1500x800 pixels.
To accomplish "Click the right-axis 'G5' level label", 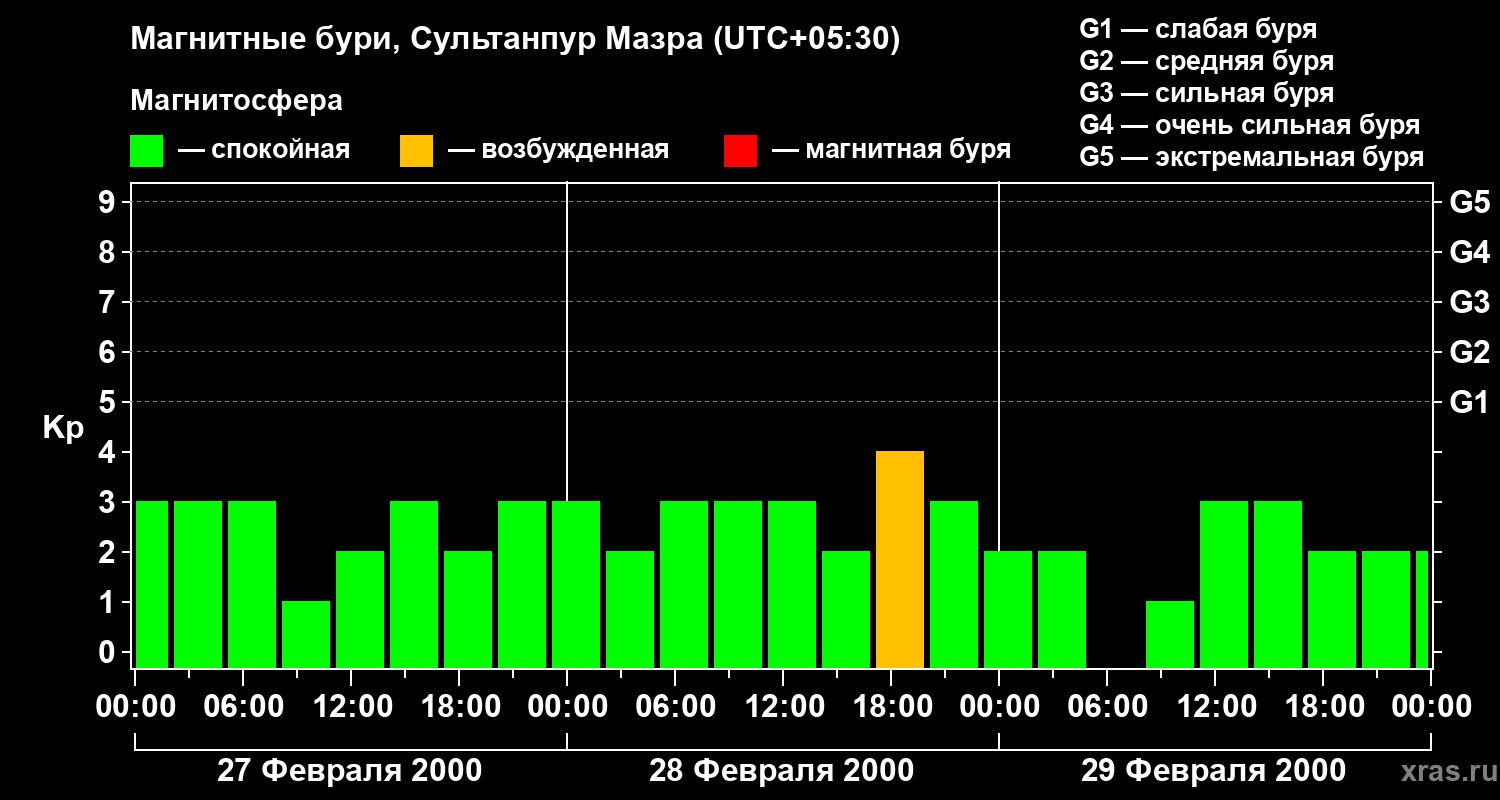I will click(1469, 202).
